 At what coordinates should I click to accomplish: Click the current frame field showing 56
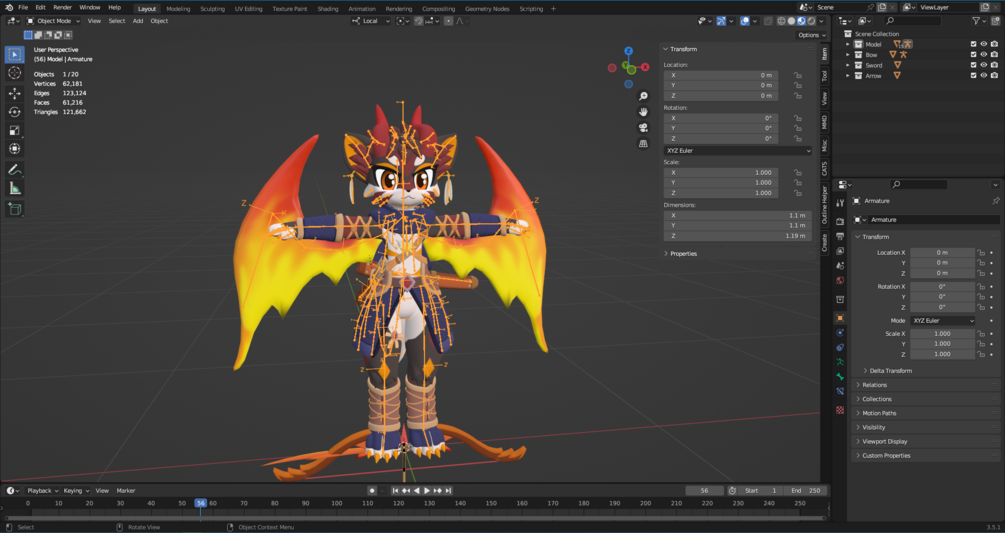tap(704, 491)
